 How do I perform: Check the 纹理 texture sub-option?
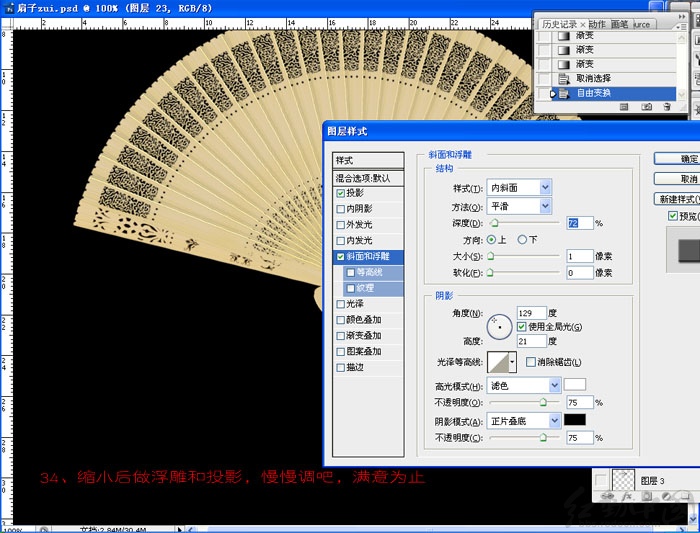click(351, 288)
